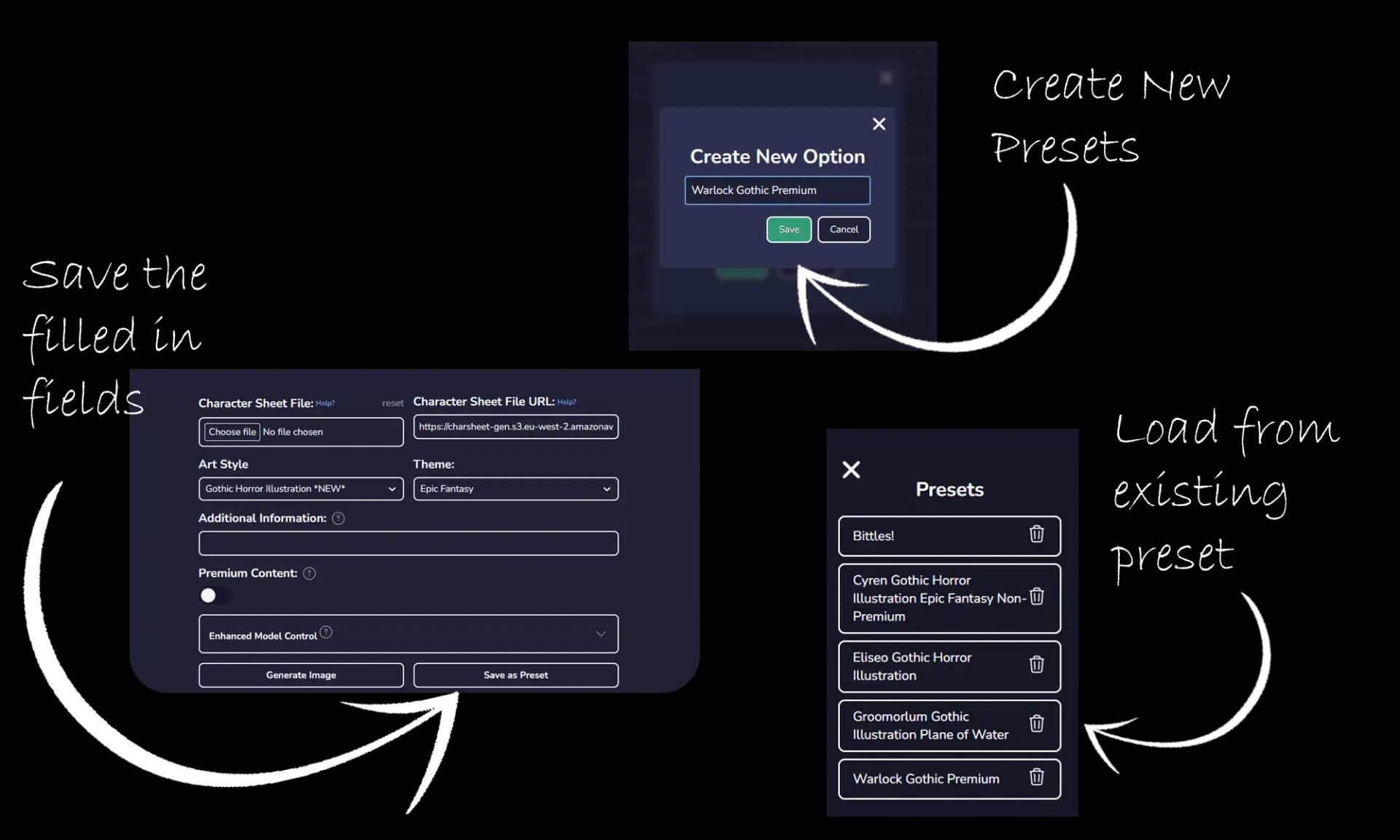1400x840 pixels.
Task: Save the Warlock Gothic Premium option
Action: (x=788, y=229)
